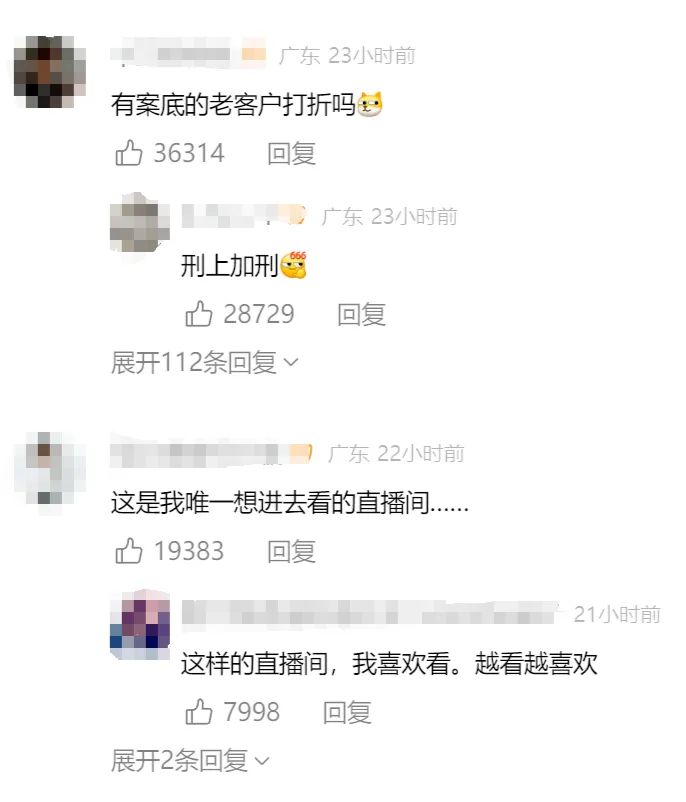This screenshot has width=686, height=802.
Task: Reply to the 刑上加刑 comment
Action: pyautogui.click(x=361, y=314)
